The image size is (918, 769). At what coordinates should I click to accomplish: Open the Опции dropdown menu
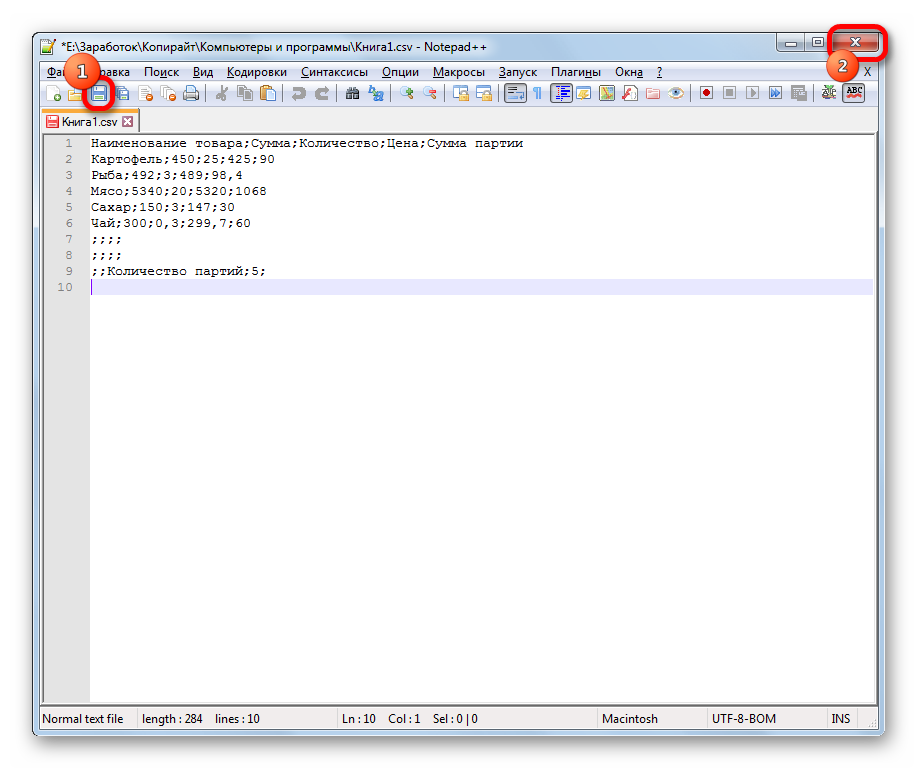400,72
